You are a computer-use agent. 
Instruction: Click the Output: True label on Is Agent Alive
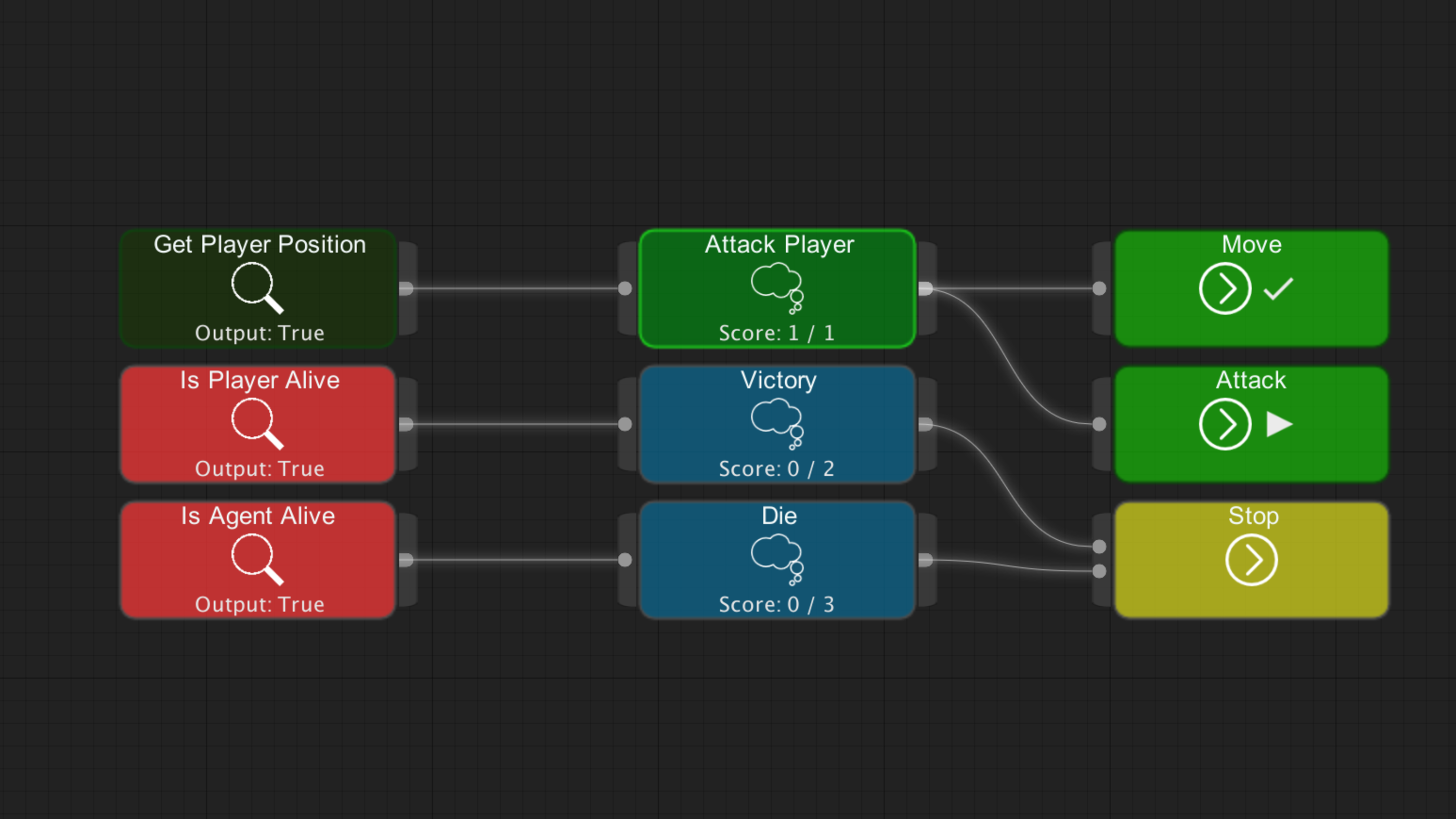259,604
